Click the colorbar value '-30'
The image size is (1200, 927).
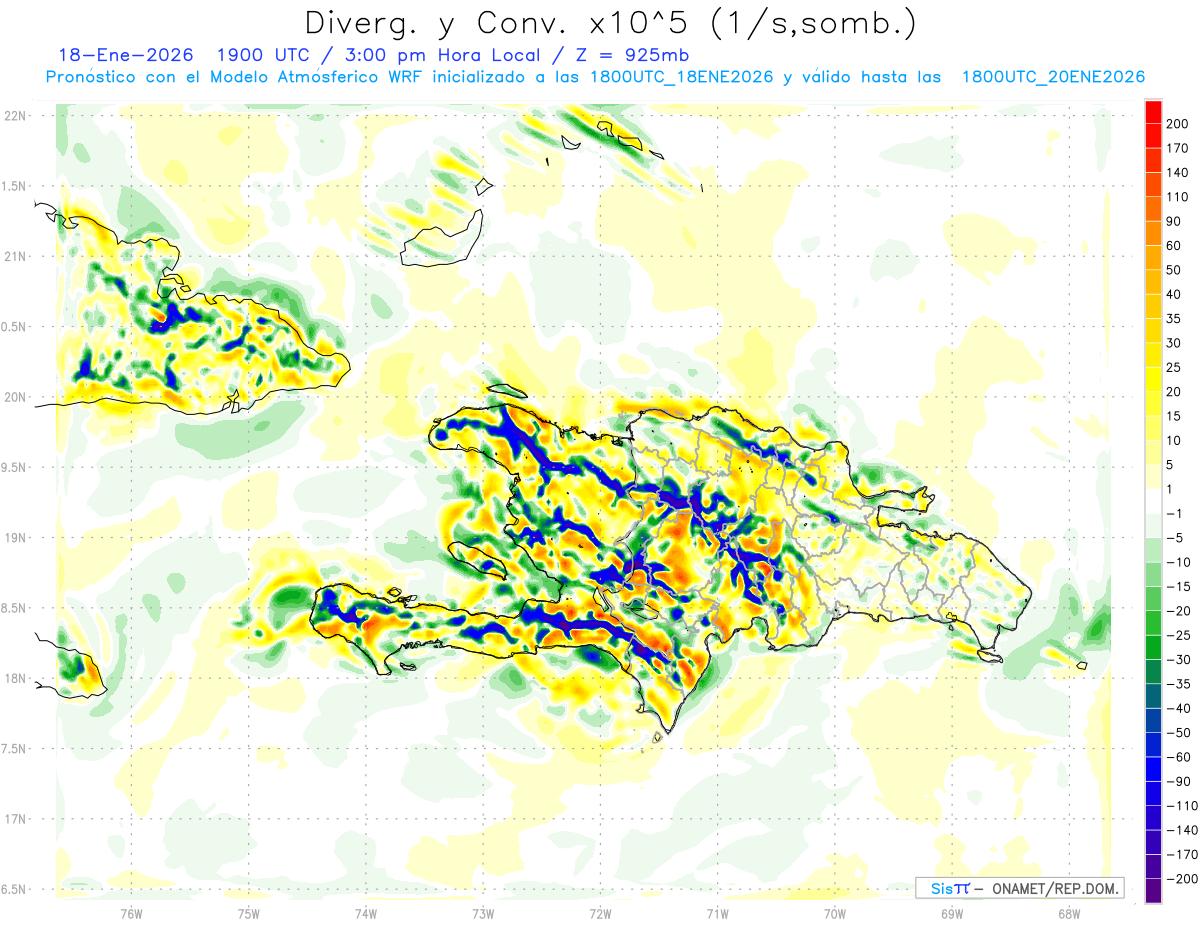coord(1178,659)
